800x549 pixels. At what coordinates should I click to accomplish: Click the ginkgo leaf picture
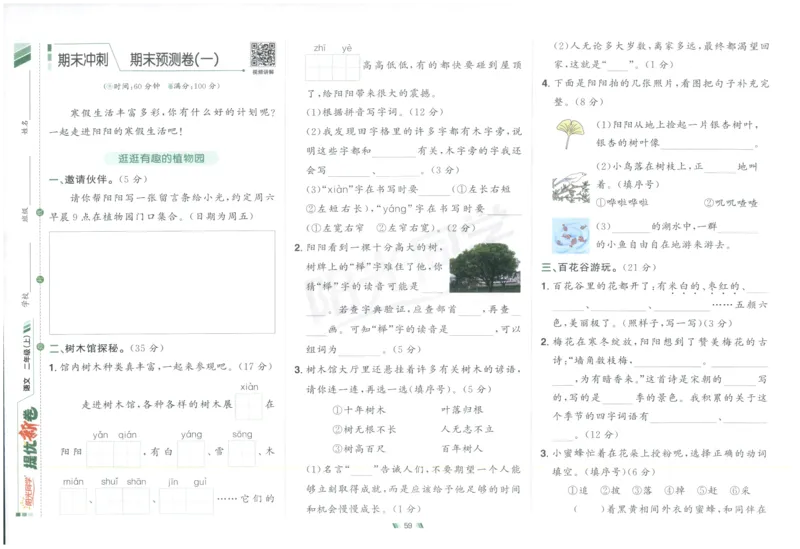tap(570, 133)
